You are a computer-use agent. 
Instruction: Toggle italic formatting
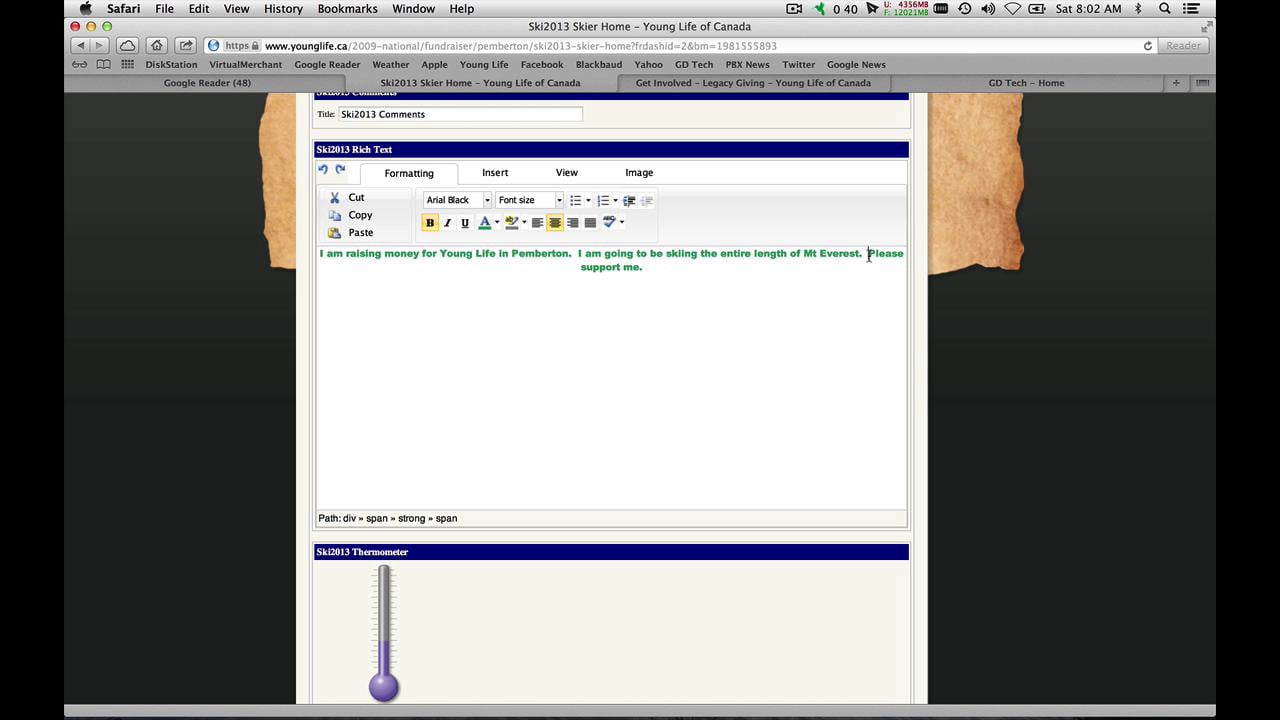[x=447, y=223]
